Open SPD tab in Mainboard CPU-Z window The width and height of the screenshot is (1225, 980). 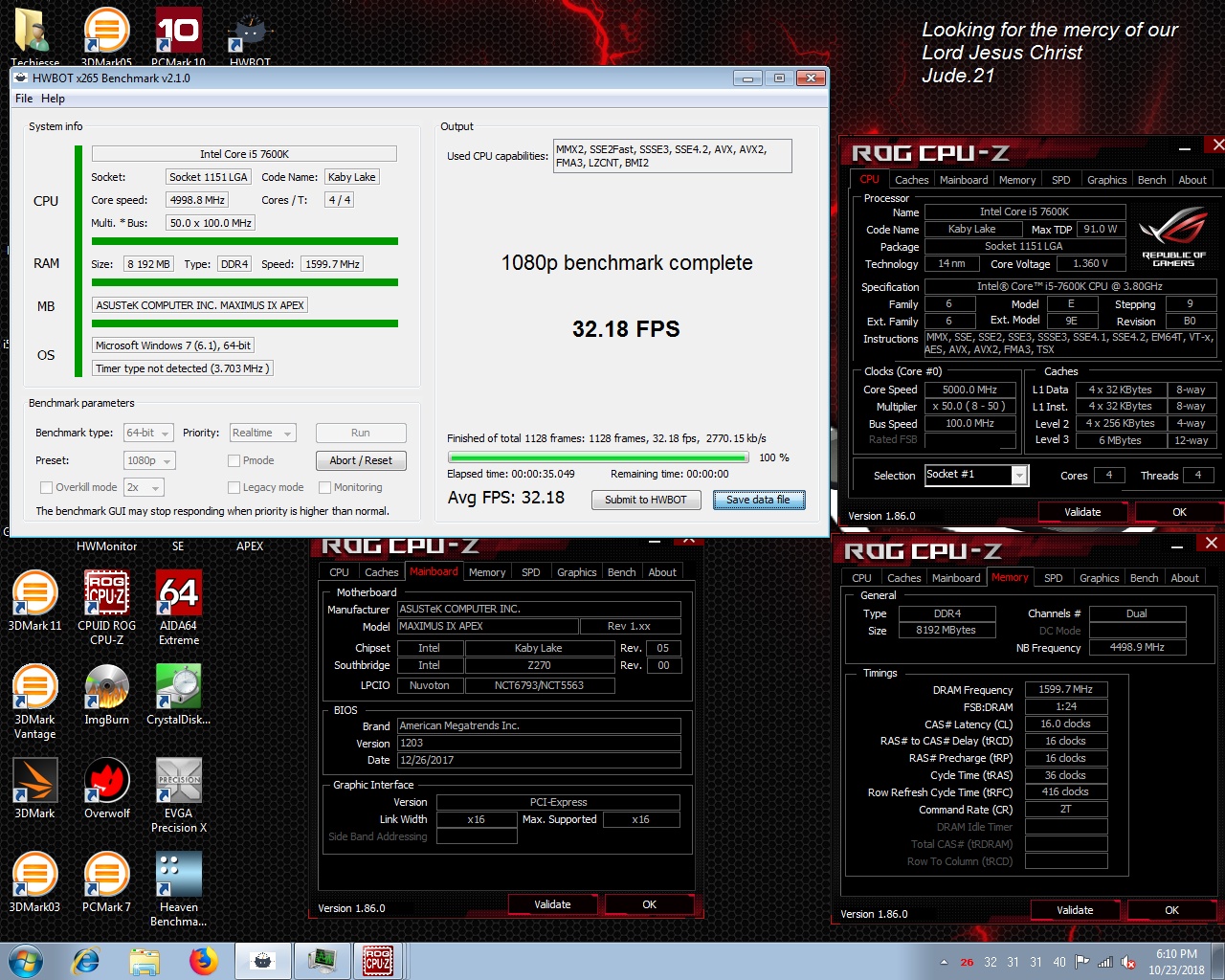click(530, 572)
